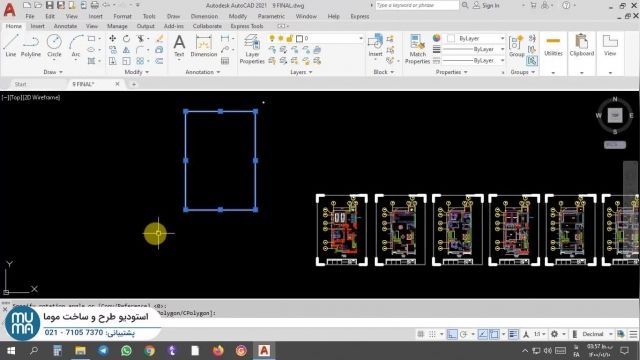Image resolution: width=640 pixels, height=360 pixels.
Task: Click the Group tool icon
Action: 517,46
